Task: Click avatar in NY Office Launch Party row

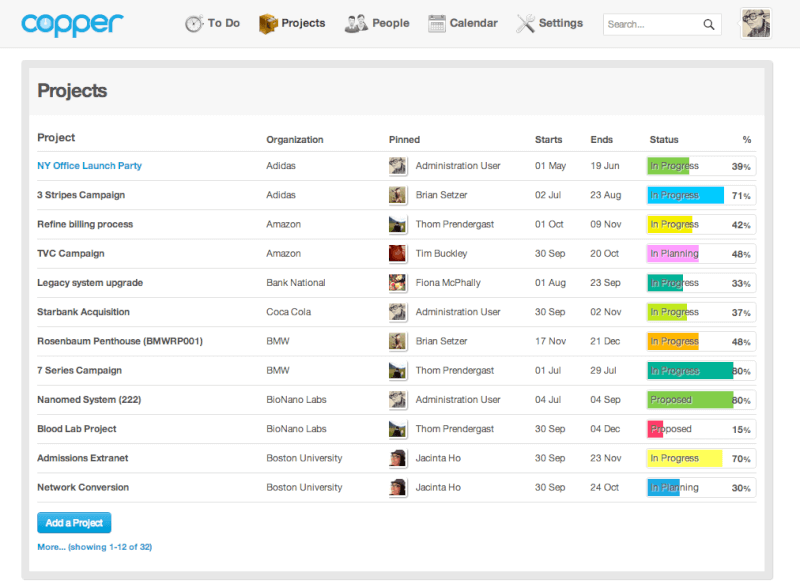Action: coord(397,166)
